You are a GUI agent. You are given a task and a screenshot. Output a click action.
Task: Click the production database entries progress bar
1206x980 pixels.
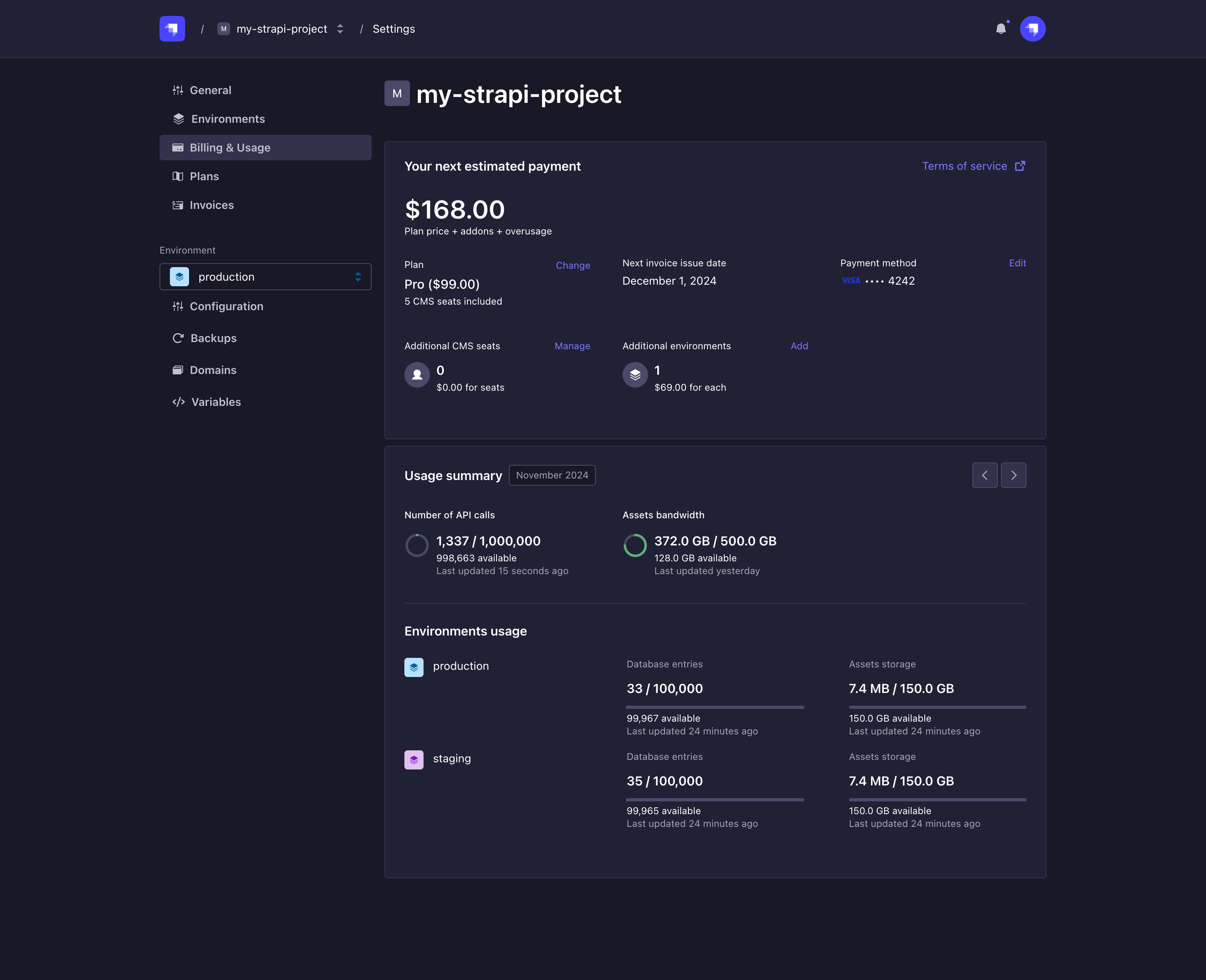click(x=715, y=707)
